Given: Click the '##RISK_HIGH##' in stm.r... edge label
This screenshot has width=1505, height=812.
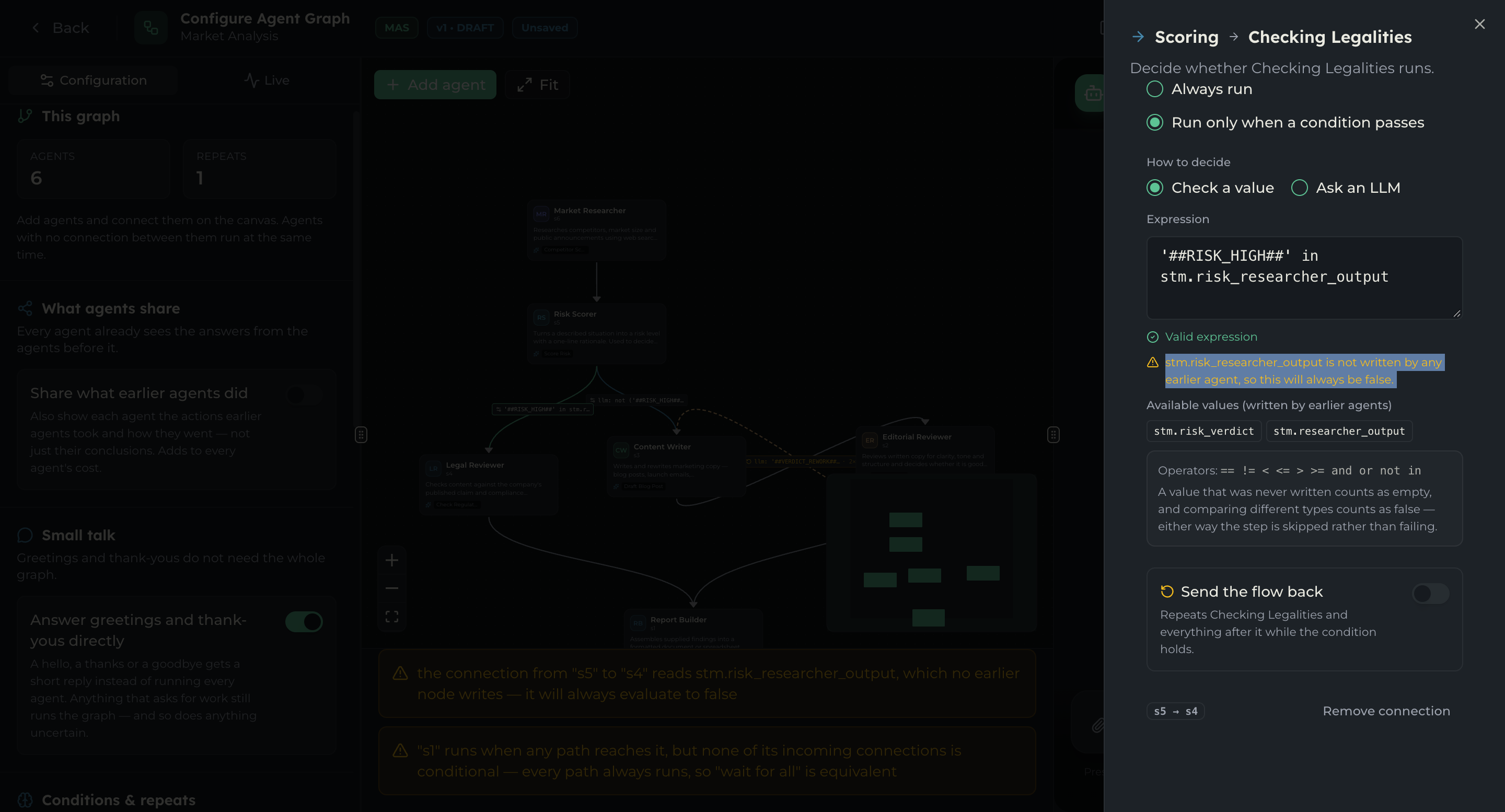Looking at the screenshot, I should tap(542, 409).
